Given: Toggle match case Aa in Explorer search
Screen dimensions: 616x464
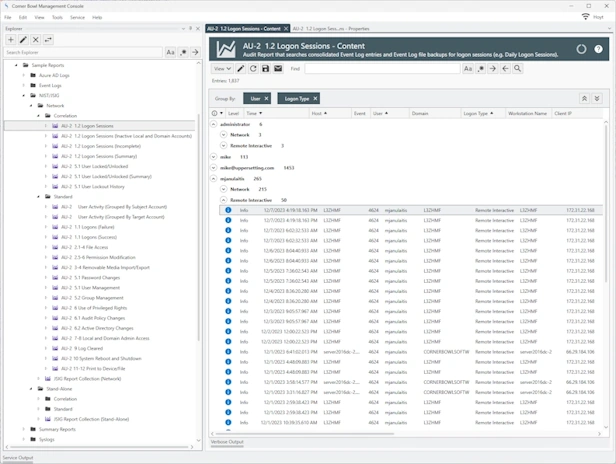Looking at the screenshot, I should [x=170, y=52].
